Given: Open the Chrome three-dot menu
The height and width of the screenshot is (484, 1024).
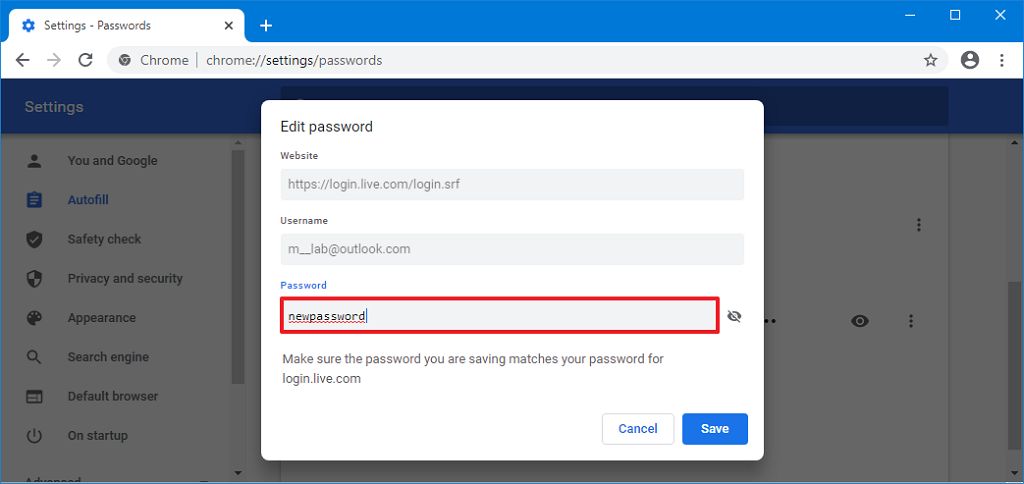Looking at the screenshot, I should pos(1002,60).
